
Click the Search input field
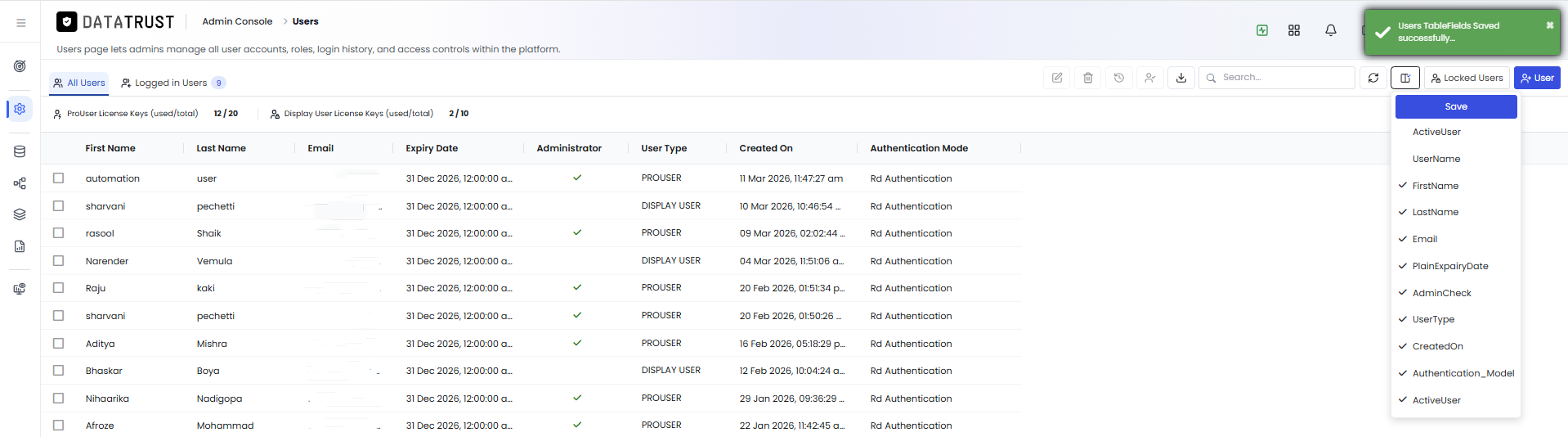coord(1277,78)
